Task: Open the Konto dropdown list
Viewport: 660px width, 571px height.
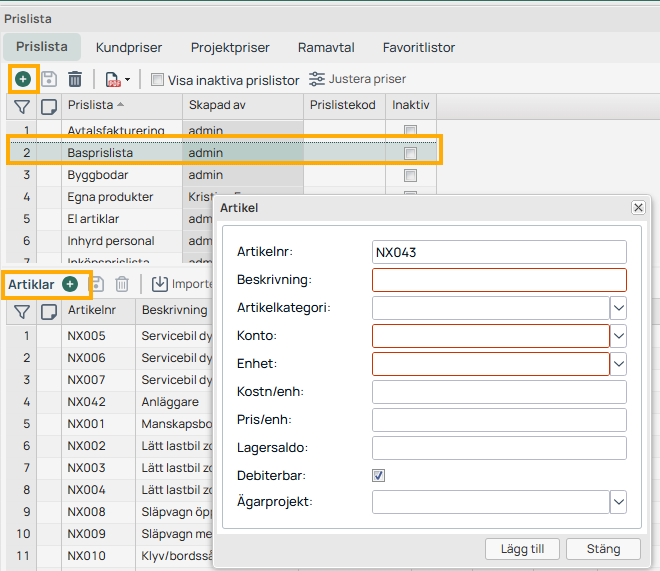Action: (619, 336)
